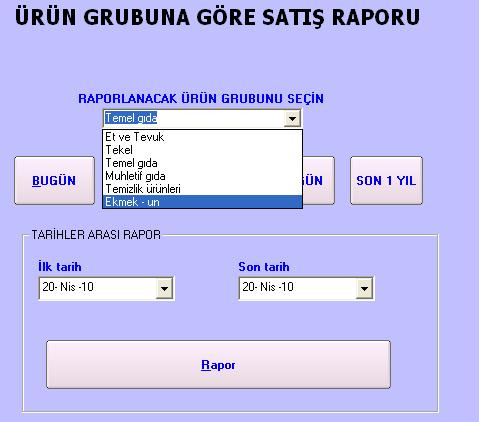Pick Muhtelif gıda list option

point(202,176)
